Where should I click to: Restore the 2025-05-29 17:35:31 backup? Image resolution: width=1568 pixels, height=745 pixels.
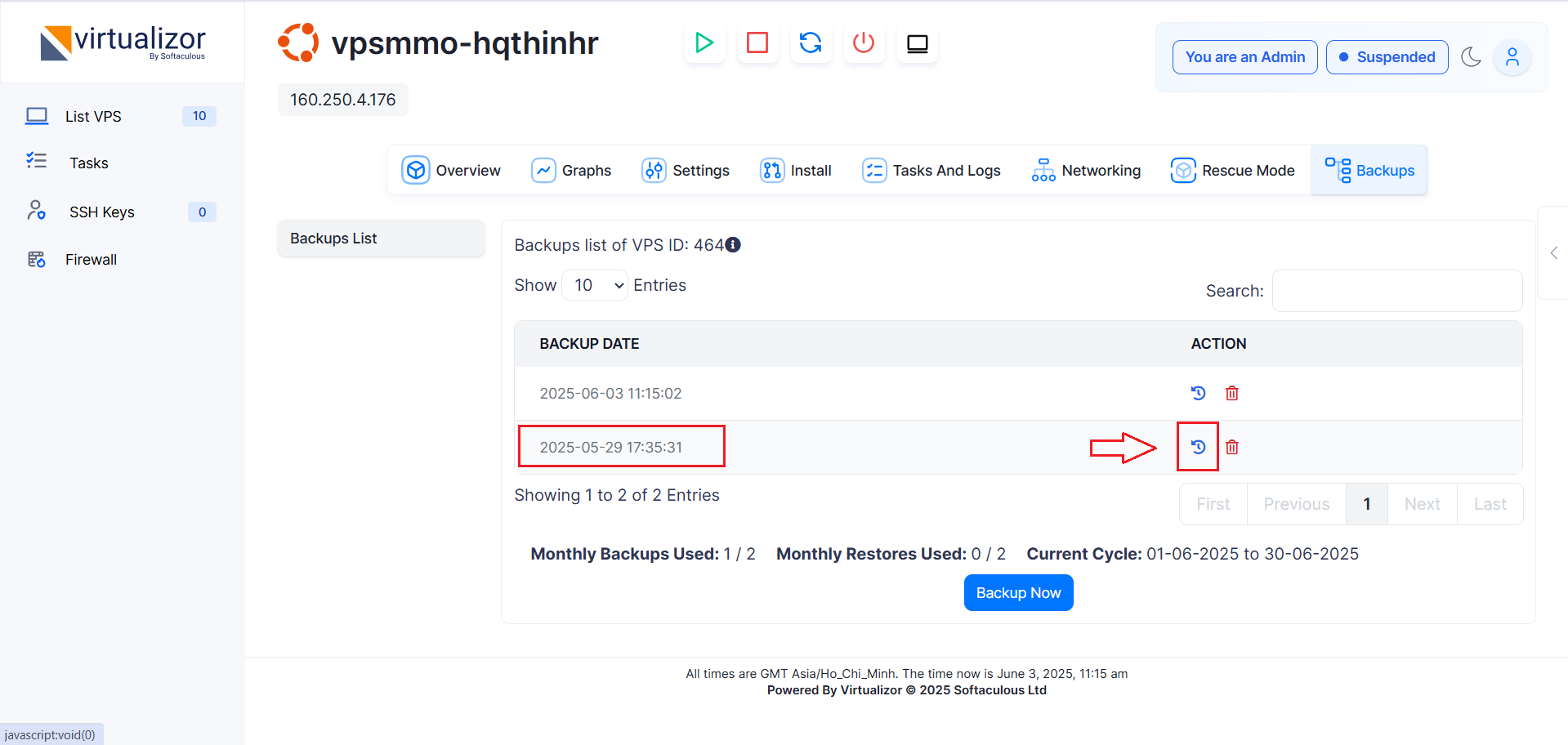(x=1198, y=447)
